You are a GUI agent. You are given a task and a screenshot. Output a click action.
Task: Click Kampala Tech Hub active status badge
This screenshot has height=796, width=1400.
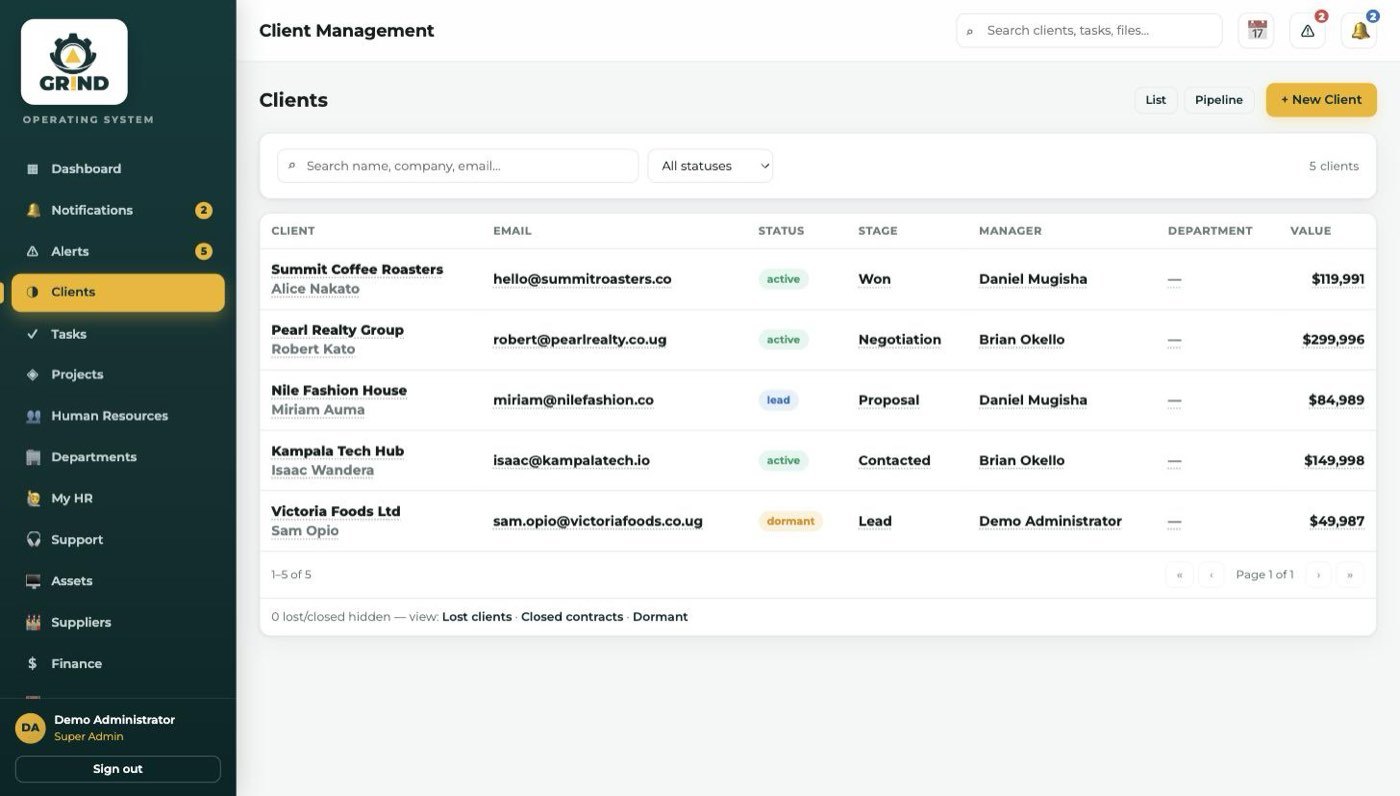(x=783, y=461)
